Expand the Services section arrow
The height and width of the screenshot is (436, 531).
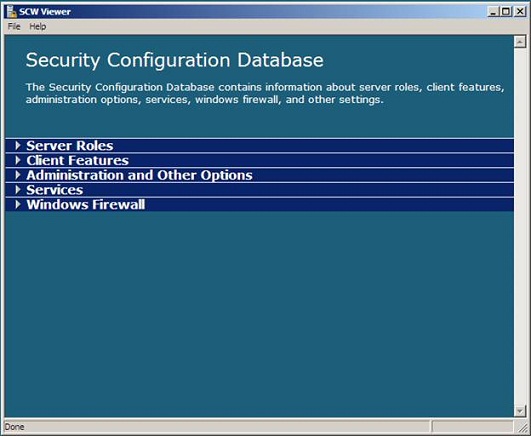click(18, 190)
